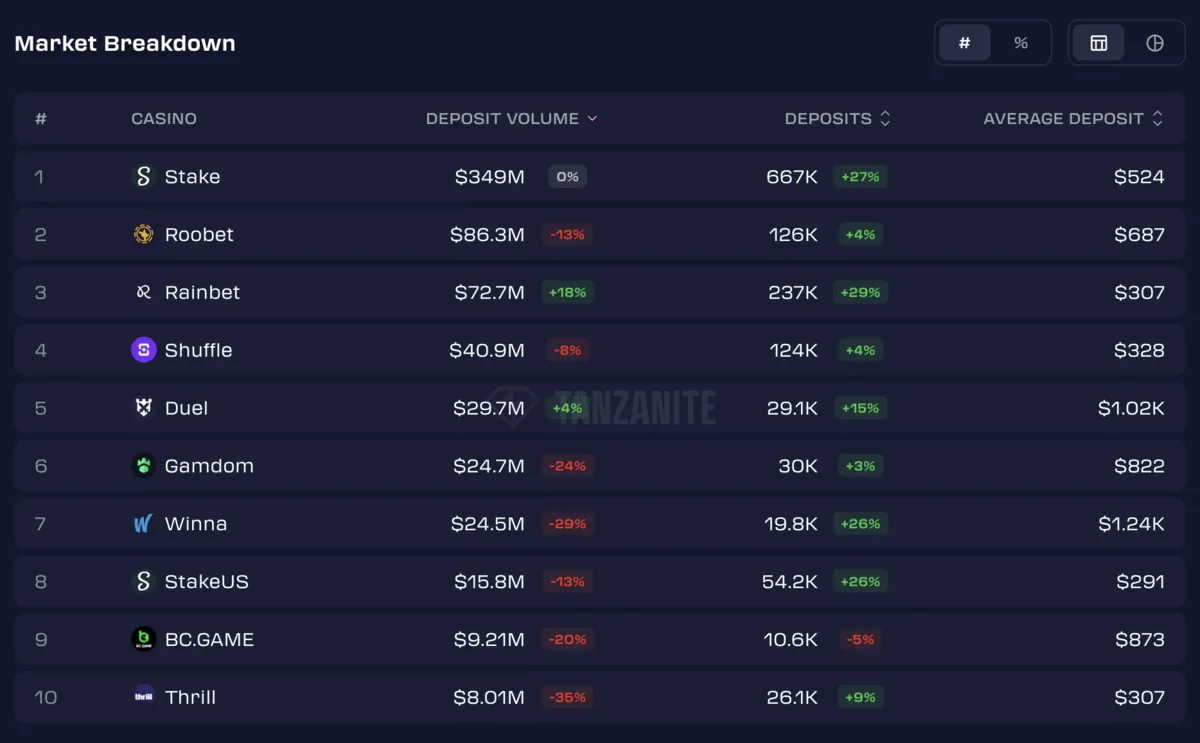Viewport: 1200px width, 743px height.
Task: Click the StakeUS casino logo icon
Action: pyautogui.click(x=143, y=581)
